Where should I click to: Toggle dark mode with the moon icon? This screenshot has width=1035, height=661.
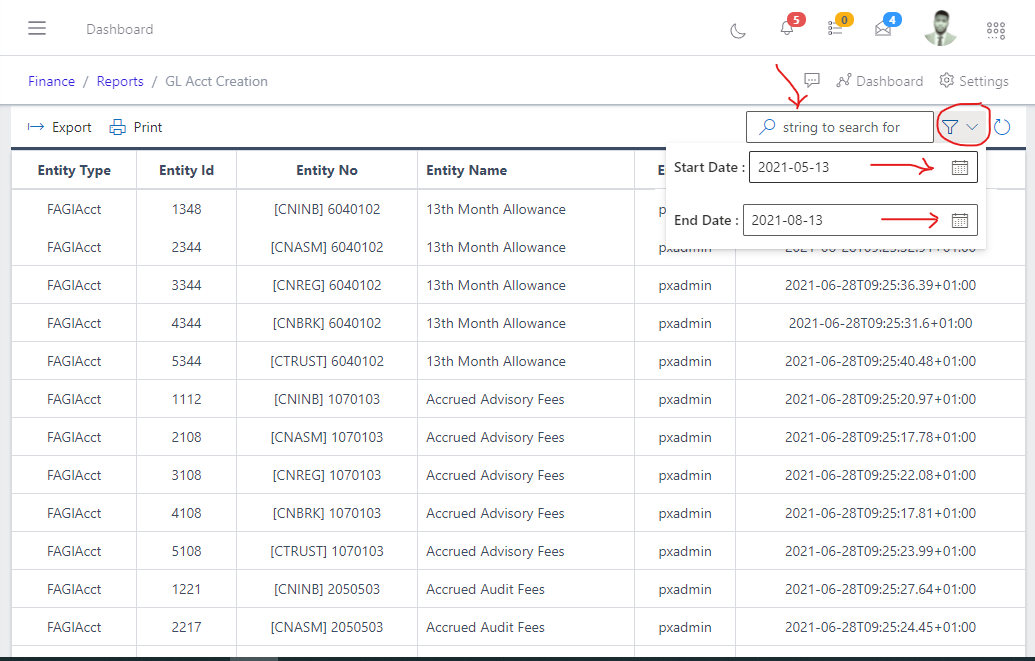tap(737, 31)
